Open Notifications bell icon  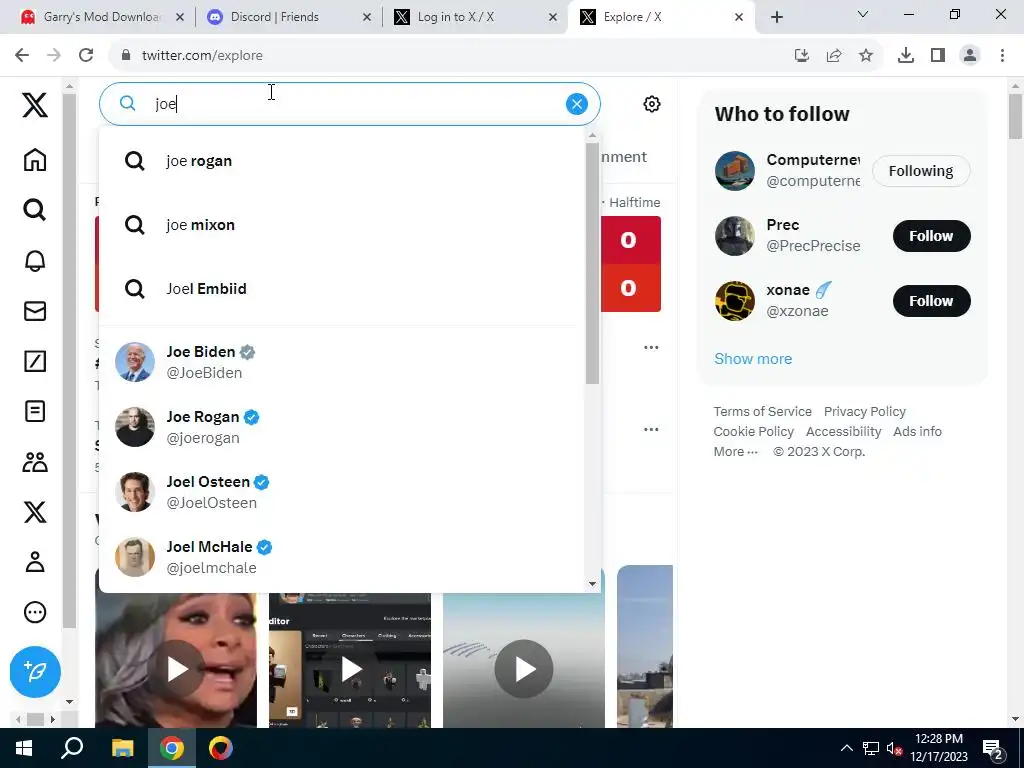click(x=35, y=261)
